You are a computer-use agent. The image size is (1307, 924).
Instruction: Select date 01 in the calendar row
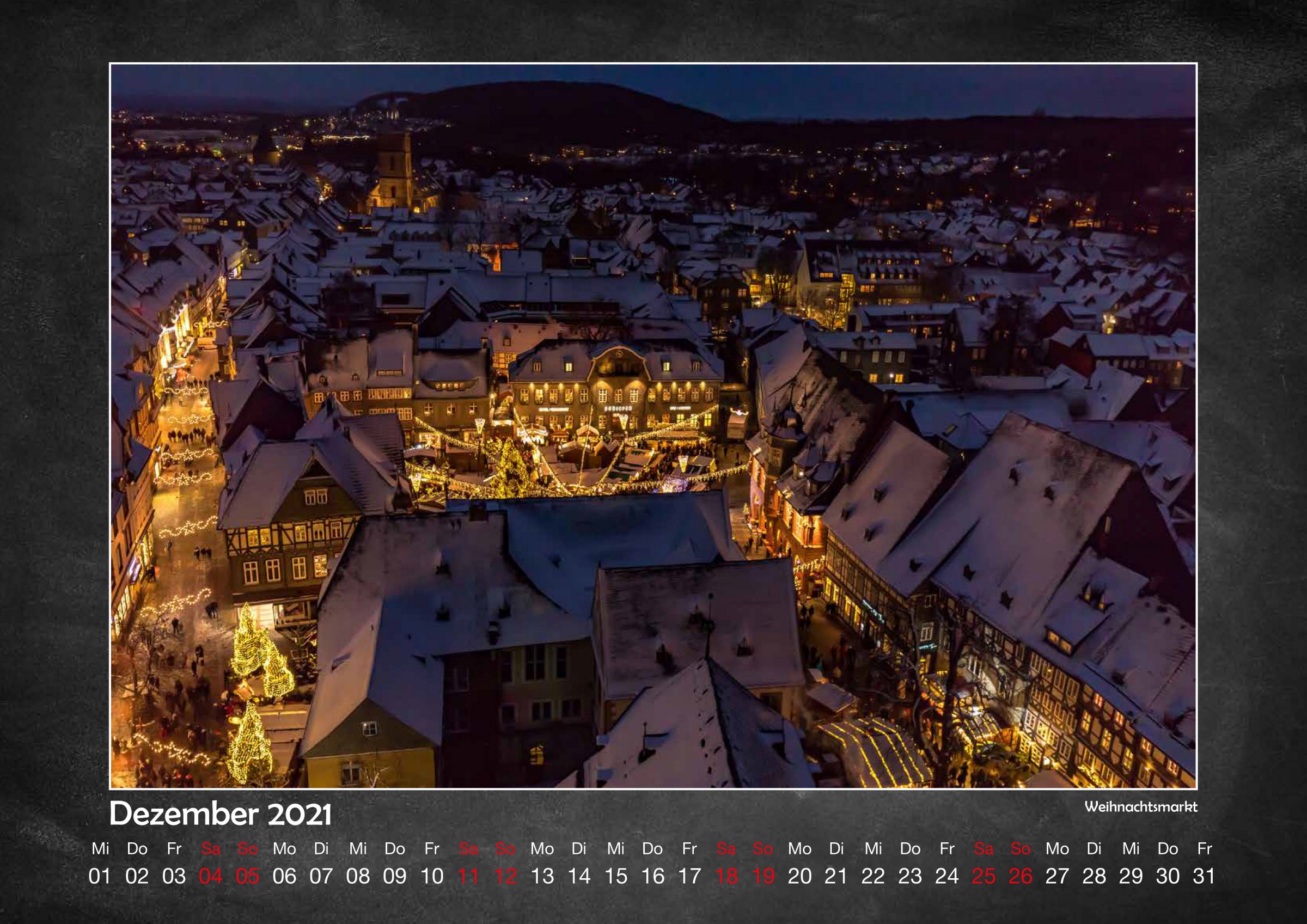[100, 876]
